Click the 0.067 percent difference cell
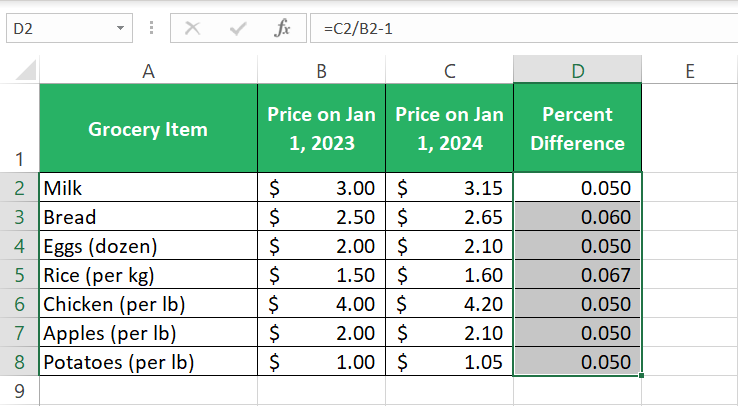The width and height of the screenshot is (738, 406). tap(577, 275)
